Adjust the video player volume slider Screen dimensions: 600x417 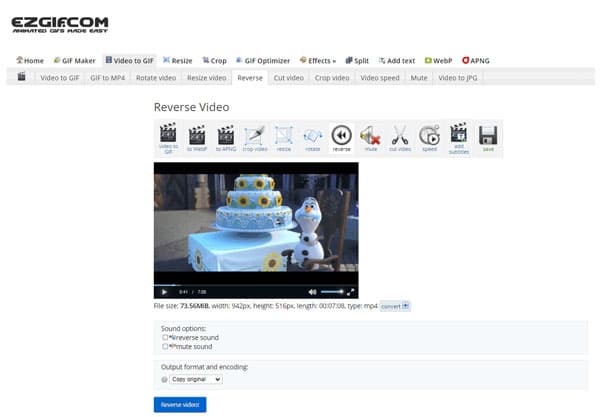332,292
